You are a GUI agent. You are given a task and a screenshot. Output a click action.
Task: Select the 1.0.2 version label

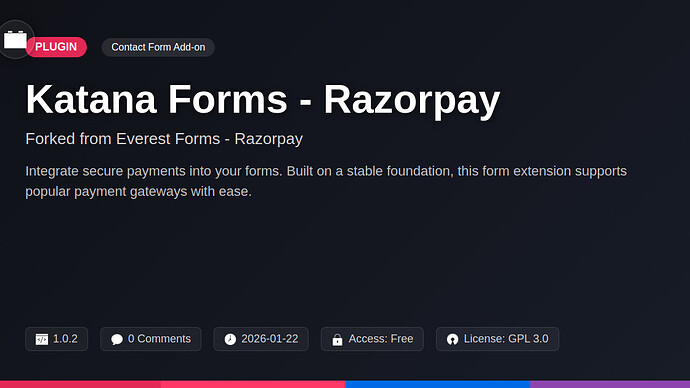click(x=65, y=339)
